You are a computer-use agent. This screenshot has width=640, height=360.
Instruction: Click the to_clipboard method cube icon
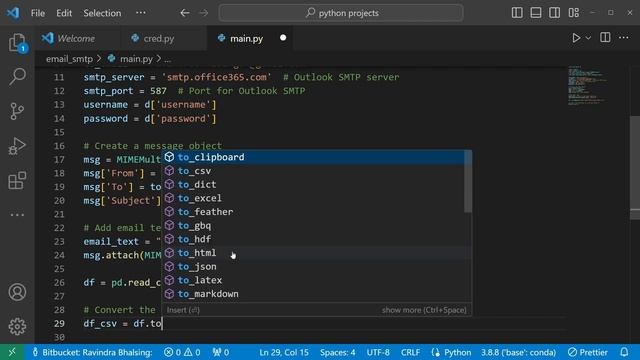[x=169, y=157]
